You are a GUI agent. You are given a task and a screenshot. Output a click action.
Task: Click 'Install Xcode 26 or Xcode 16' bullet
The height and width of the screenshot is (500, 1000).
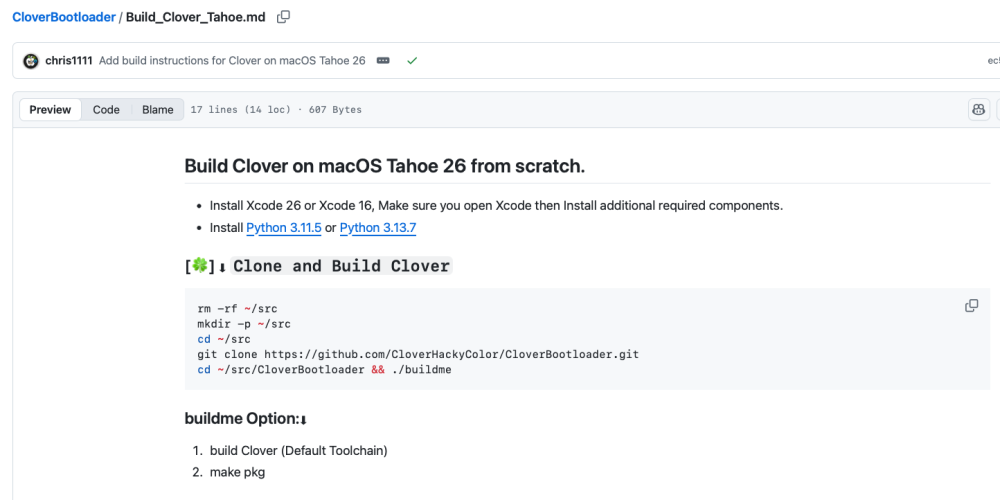coord(496,205)
